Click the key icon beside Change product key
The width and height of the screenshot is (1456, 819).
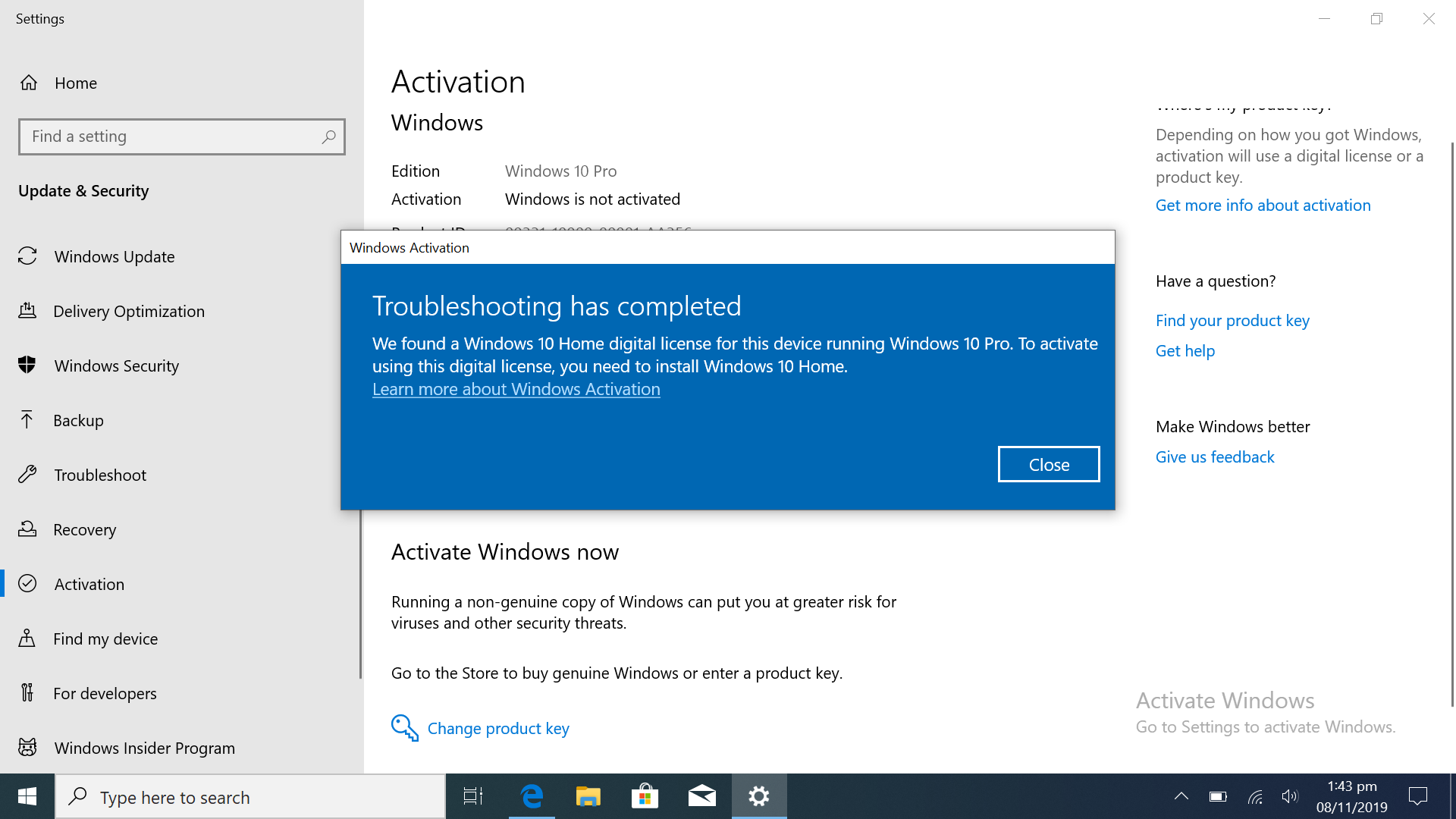click(x=404, y=728)
